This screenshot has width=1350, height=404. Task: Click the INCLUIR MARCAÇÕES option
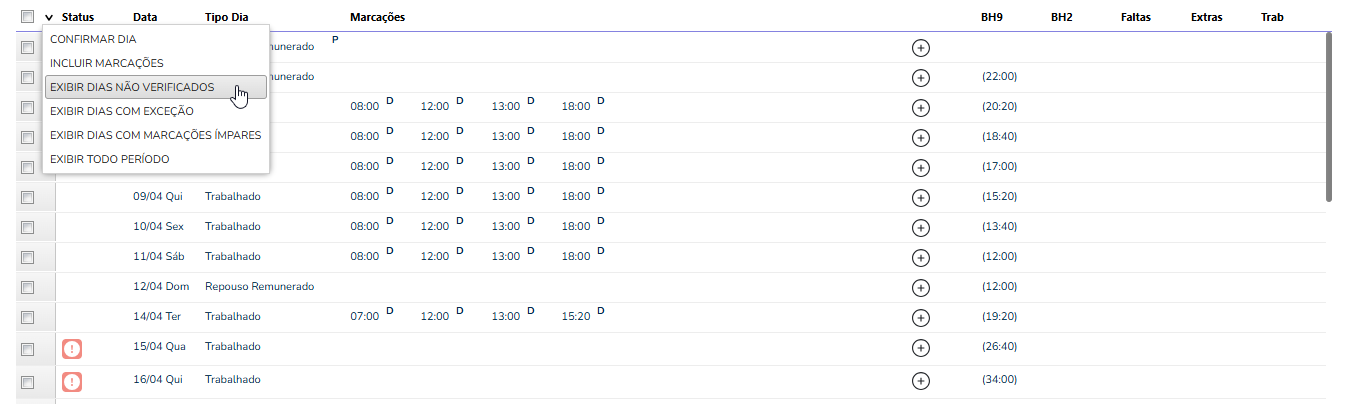(x=107, y=63)
